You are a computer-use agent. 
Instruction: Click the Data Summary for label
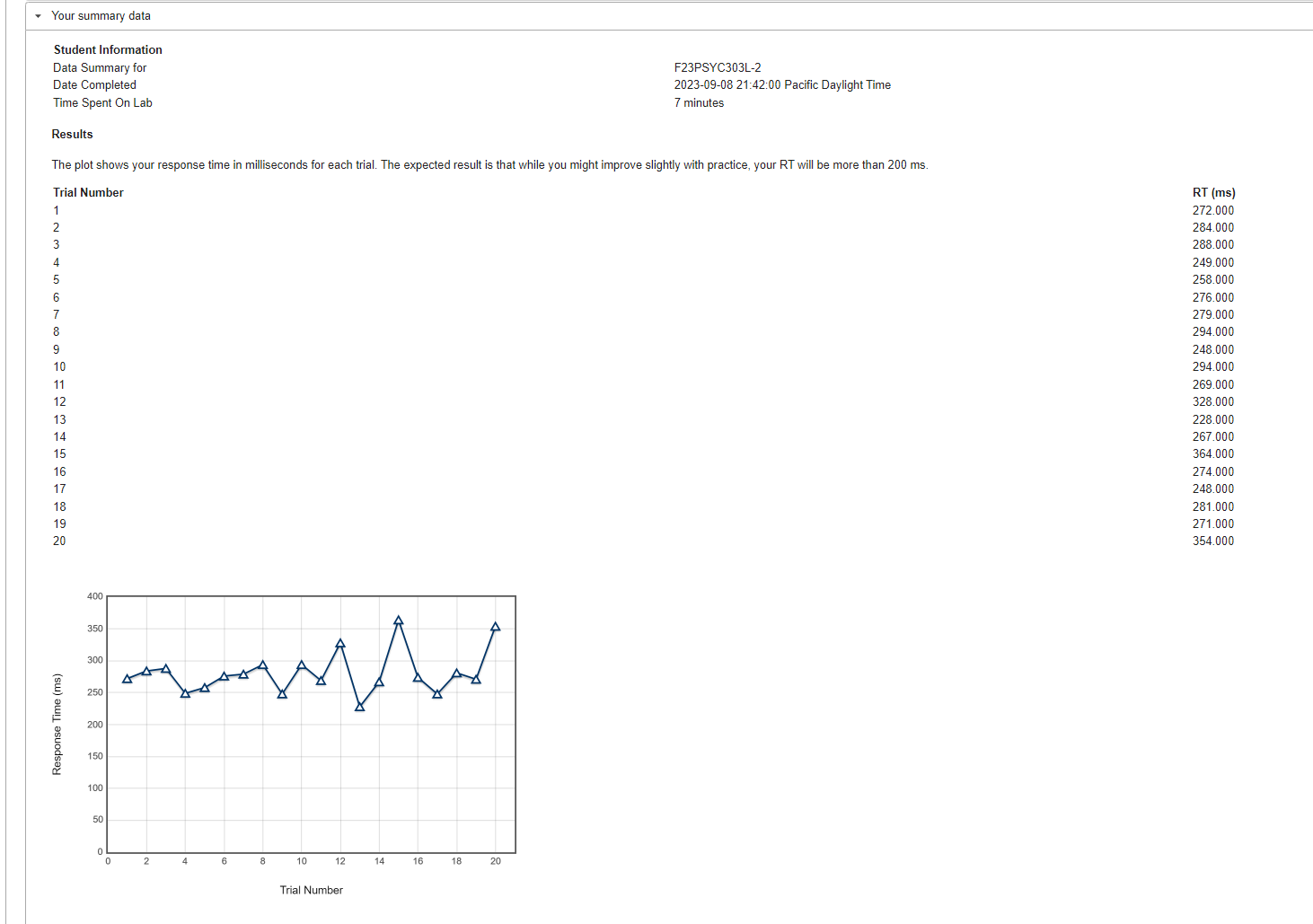pos(100,68)
